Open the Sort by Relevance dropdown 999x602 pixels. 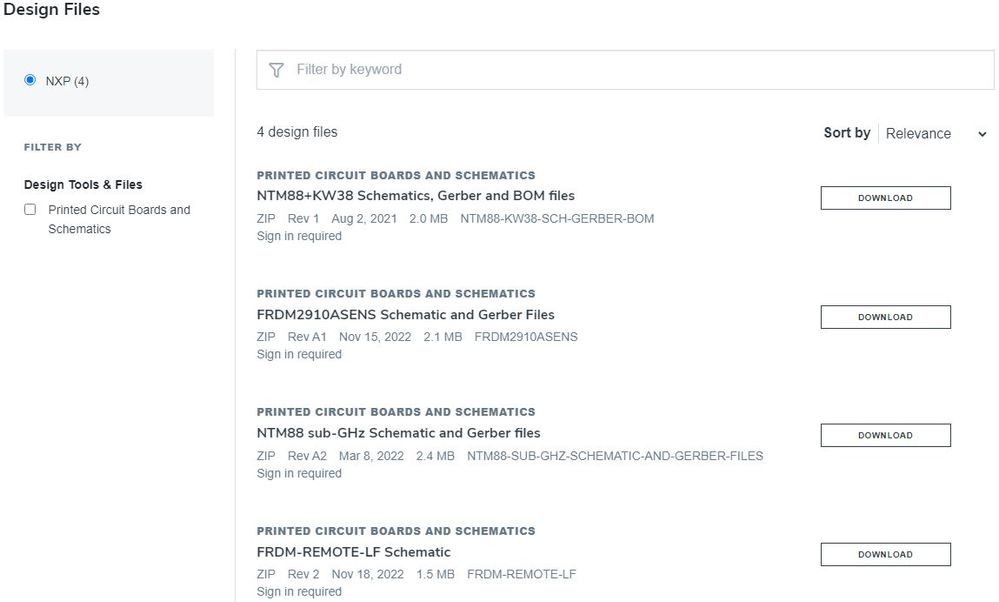[918, 134]
